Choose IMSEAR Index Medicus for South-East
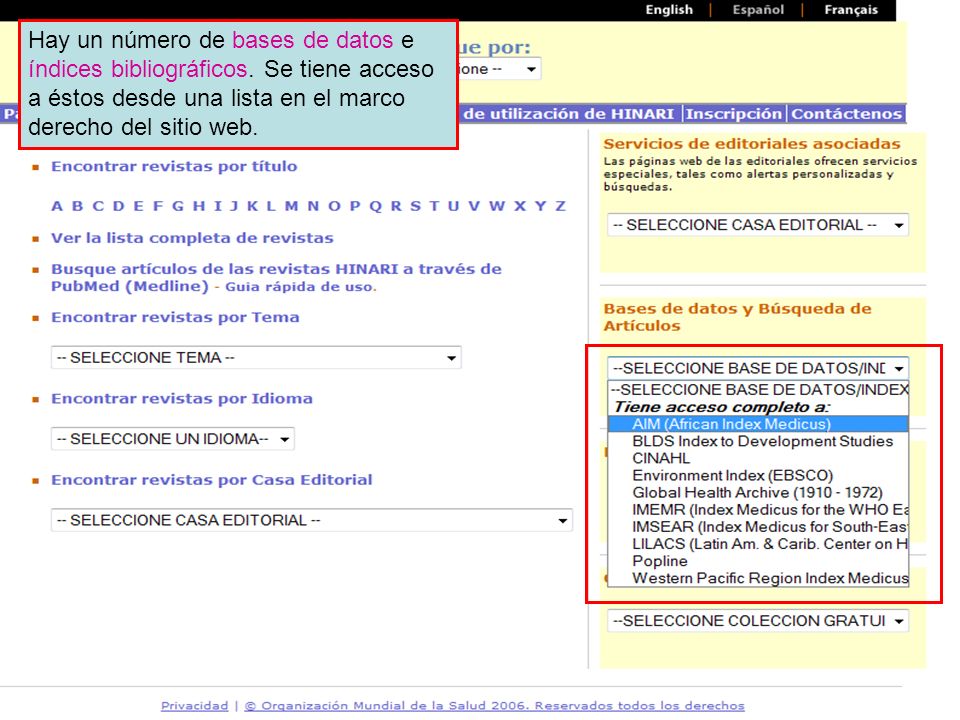 tap(758, 527)
